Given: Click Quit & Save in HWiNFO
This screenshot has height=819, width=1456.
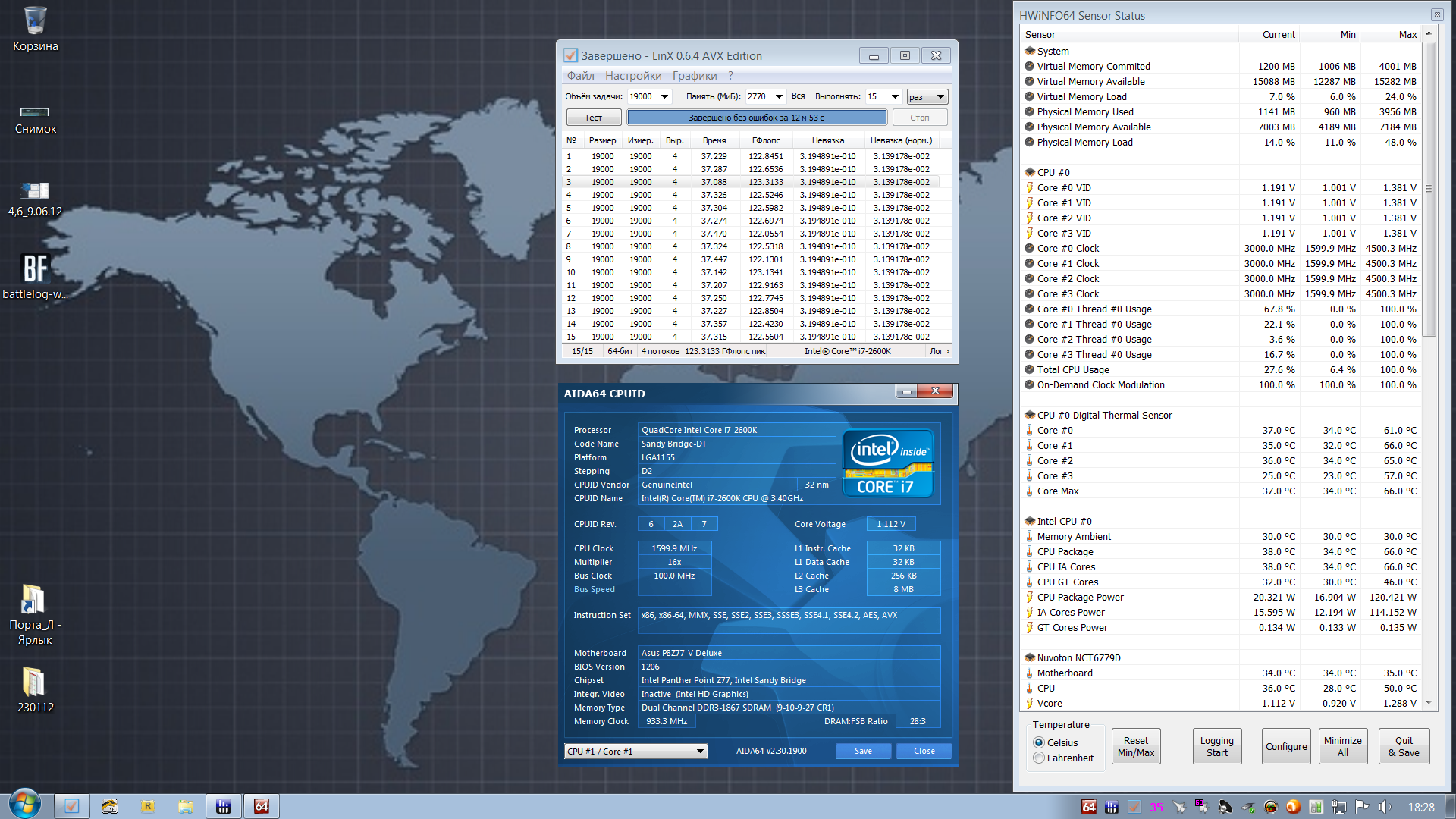Looking at the screenshot, I should coord(1404,746).
